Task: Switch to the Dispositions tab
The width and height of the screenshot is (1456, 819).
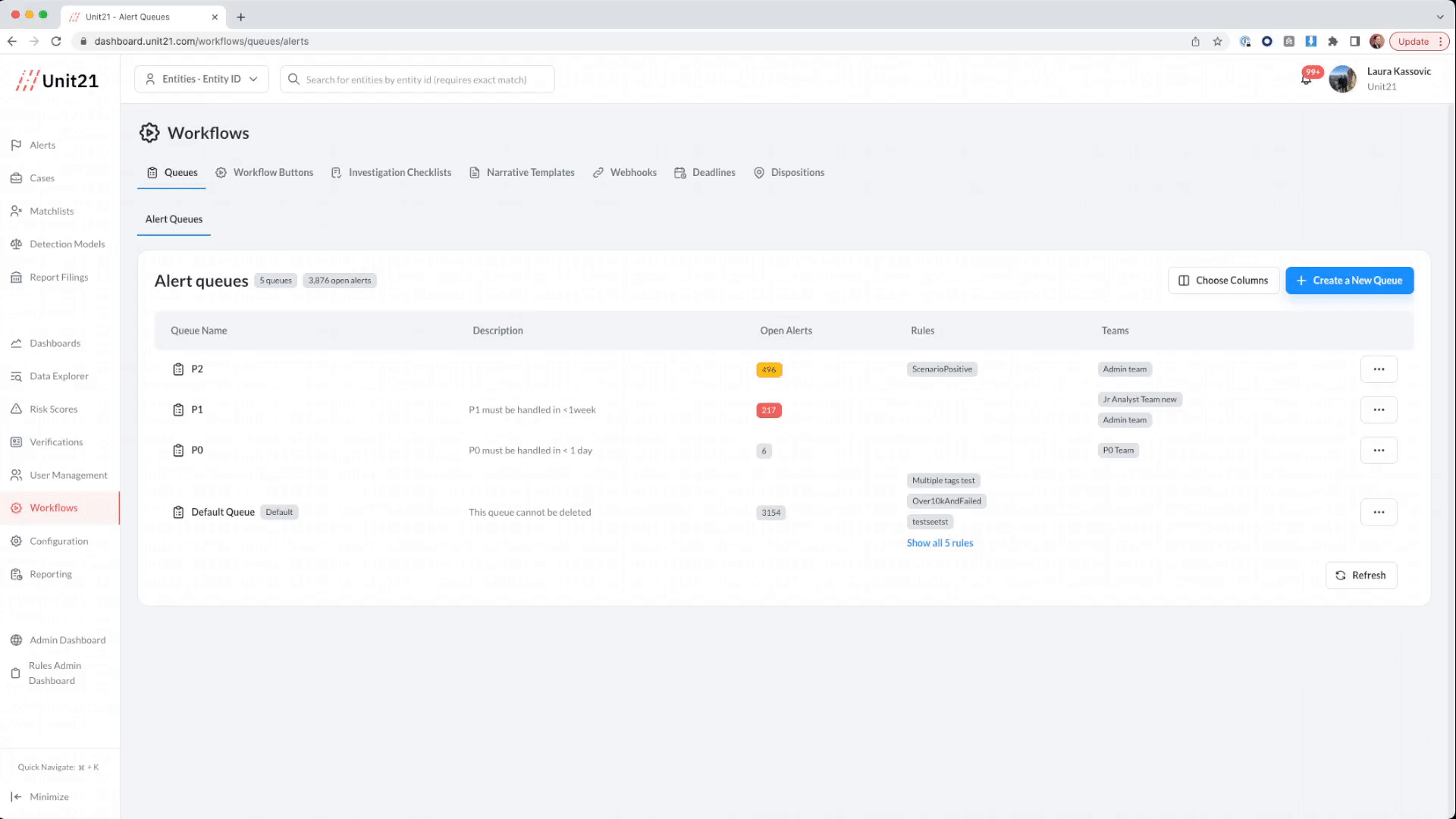Action: [x=789, y=173]
